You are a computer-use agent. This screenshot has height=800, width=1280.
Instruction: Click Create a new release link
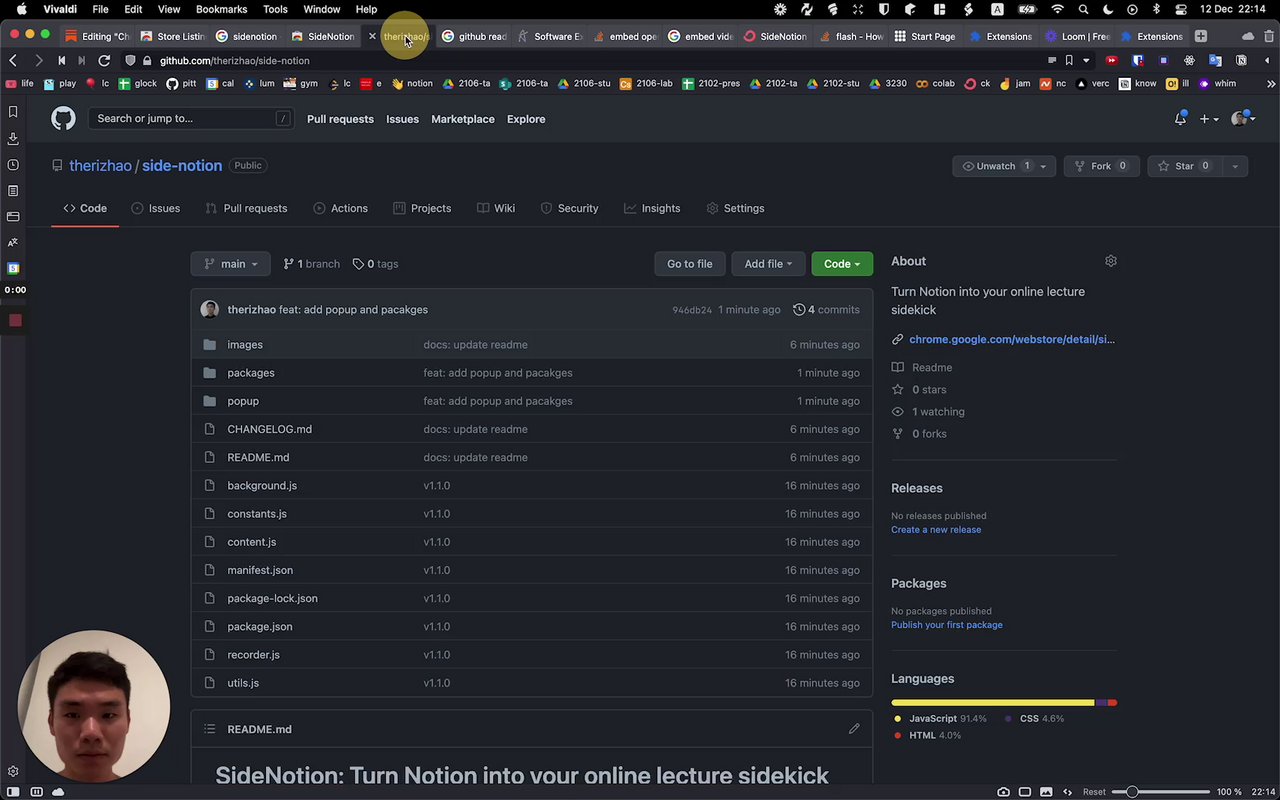point(936,530)
